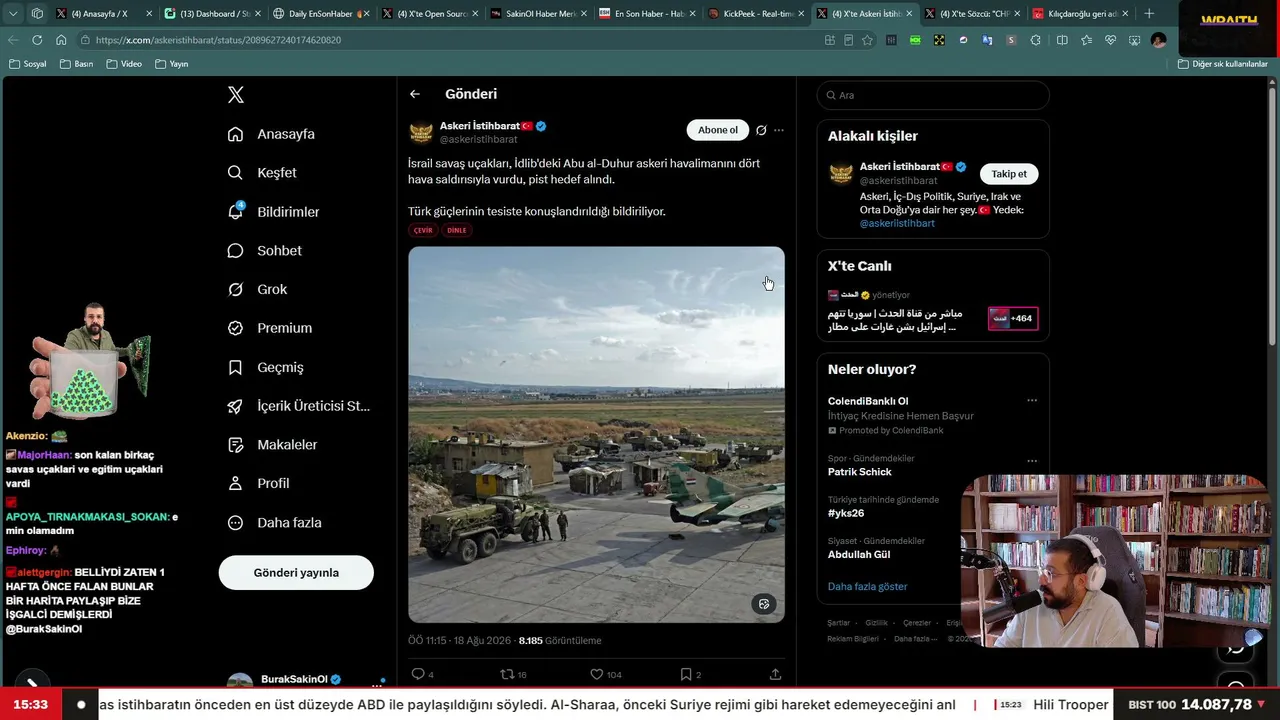Open the Keşfet explore page
Image resolution: width=1280 pixels, height=720 pixels.
pyautogui.click(x=262, y=173)
